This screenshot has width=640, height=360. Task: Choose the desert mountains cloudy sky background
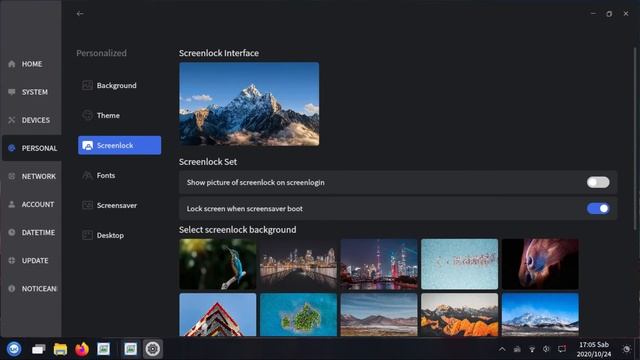pyautogui.click(x=379, y=315)
